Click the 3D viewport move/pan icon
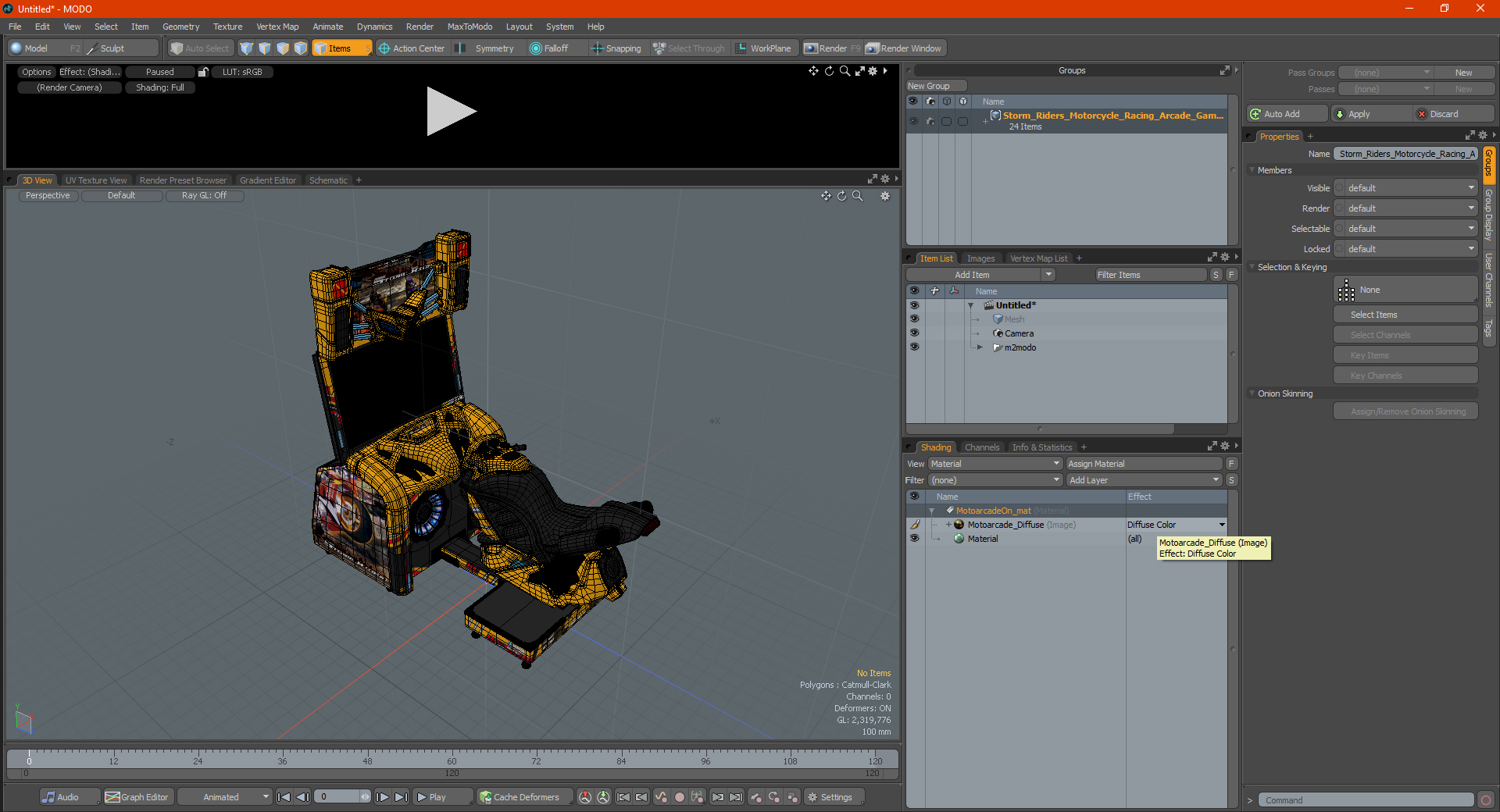Viewport: 1500px width, 812px height. point(826,196)
